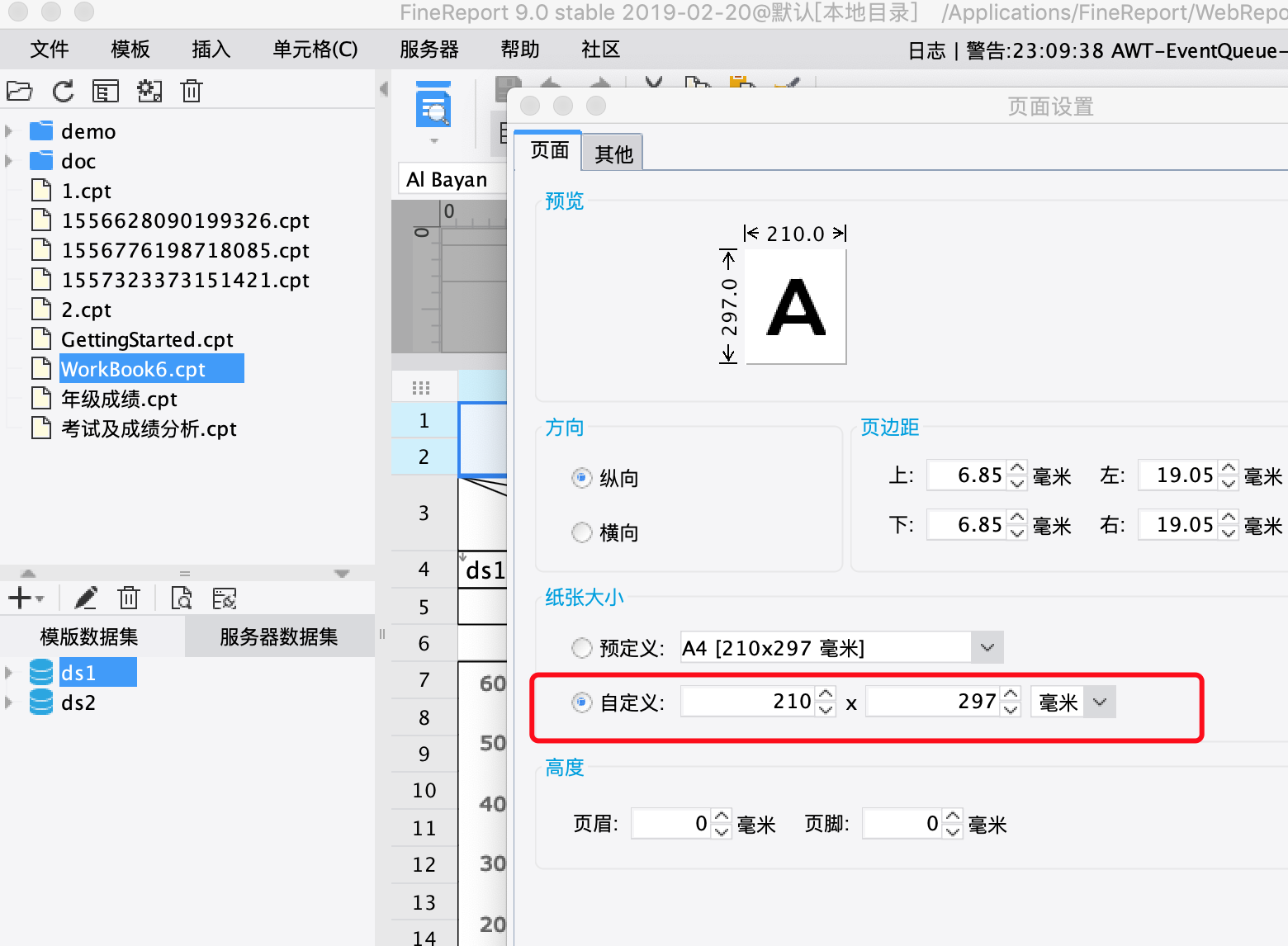
Task: Click the doc folder icon
Action: (41, 160)
